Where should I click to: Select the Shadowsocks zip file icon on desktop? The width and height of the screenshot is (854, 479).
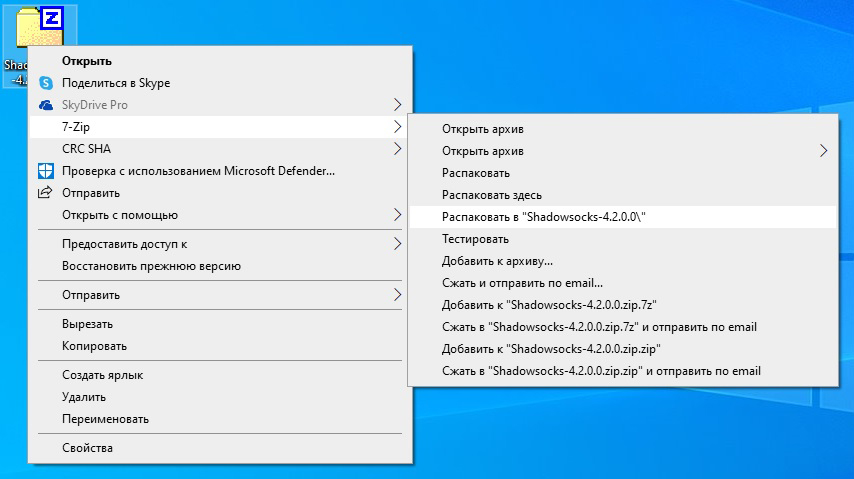click(39, 27)
